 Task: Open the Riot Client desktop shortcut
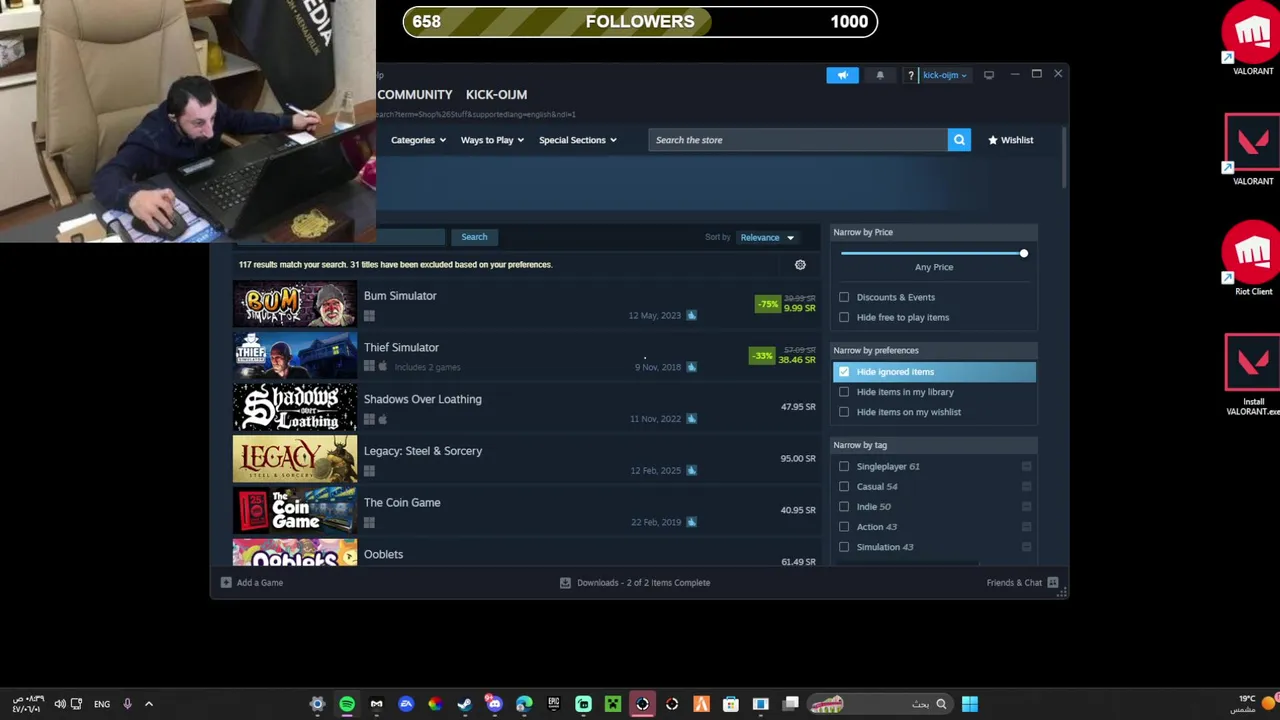[x=1253, y=260]
